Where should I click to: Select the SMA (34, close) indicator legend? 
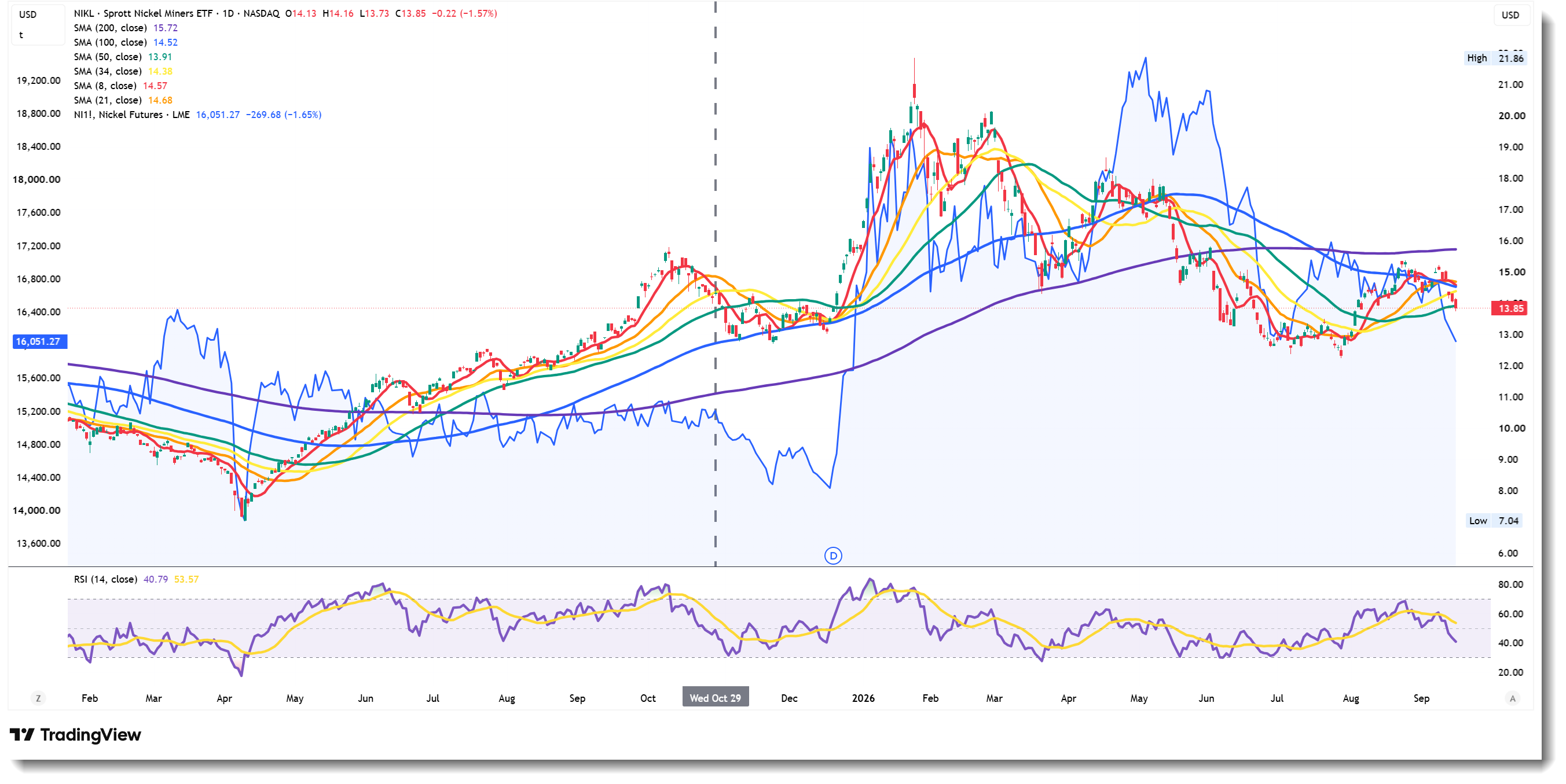click(108, 72)
